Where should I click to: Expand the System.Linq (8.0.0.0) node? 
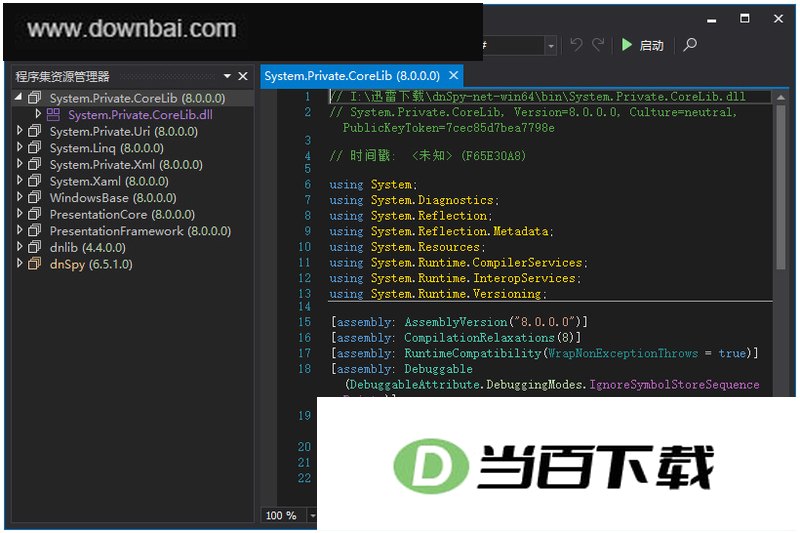point(19,147)
